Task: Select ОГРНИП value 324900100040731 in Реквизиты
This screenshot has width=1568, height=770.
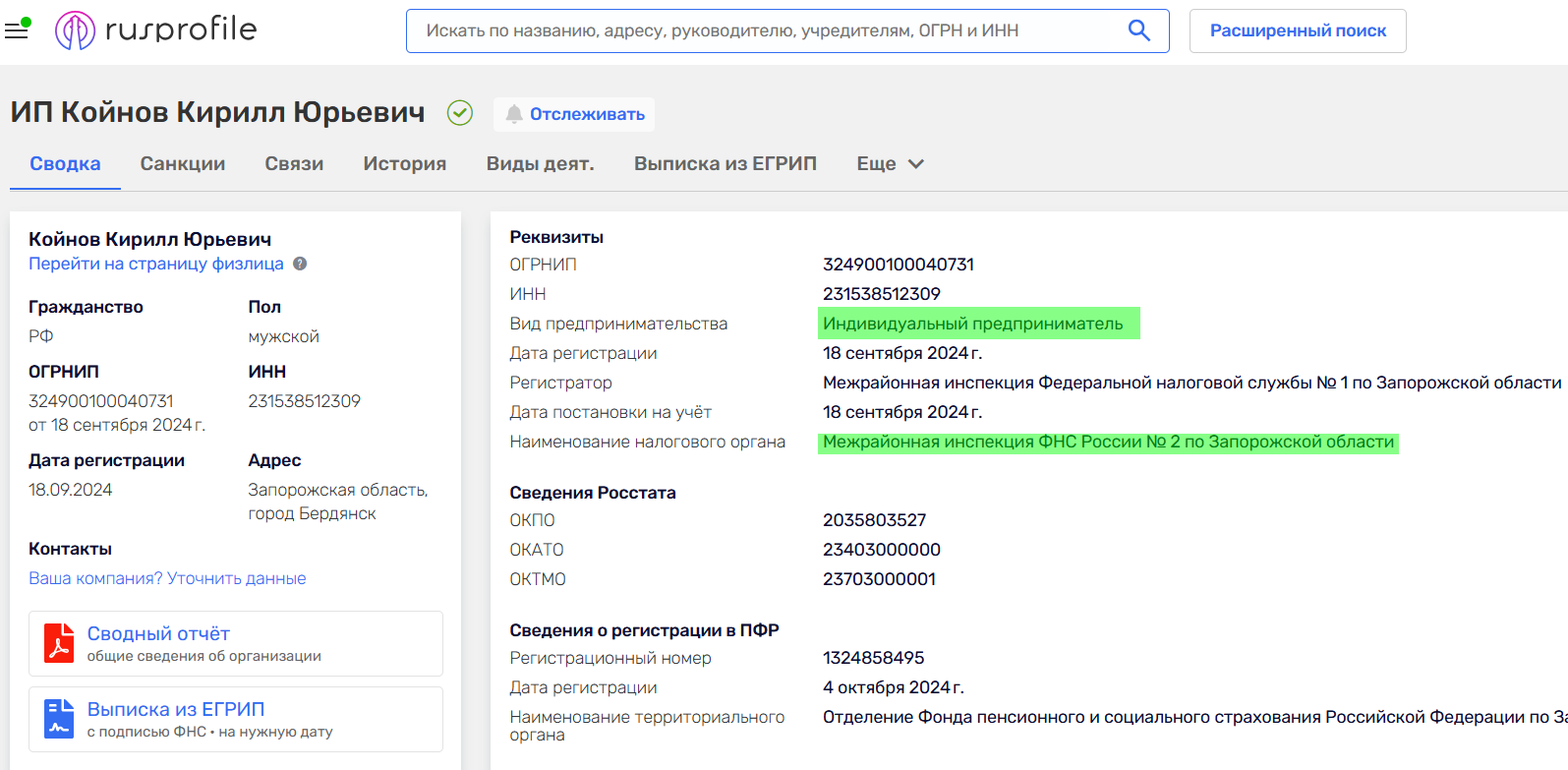Action: [899, 265]
